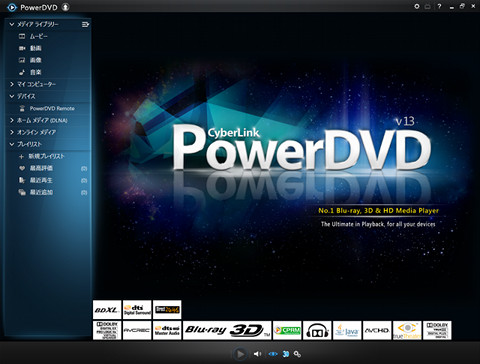Screen dimensions: 480x364
Task: Select the 新規プレイリスト label
Action: (46, 156)
